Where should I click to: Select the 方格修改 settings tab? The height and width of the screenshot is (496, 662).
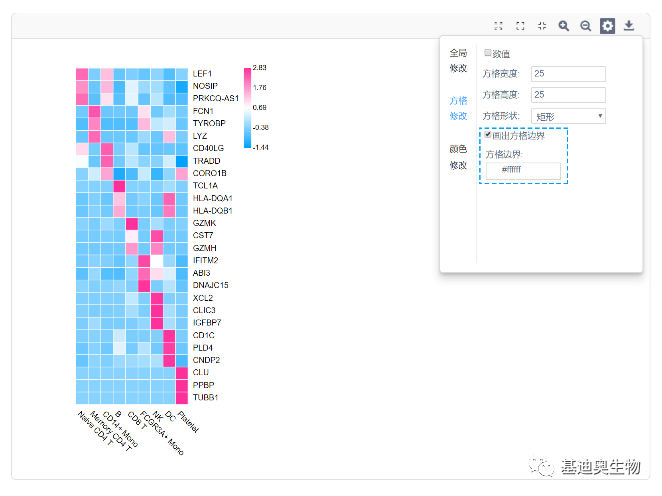point(457,108)
